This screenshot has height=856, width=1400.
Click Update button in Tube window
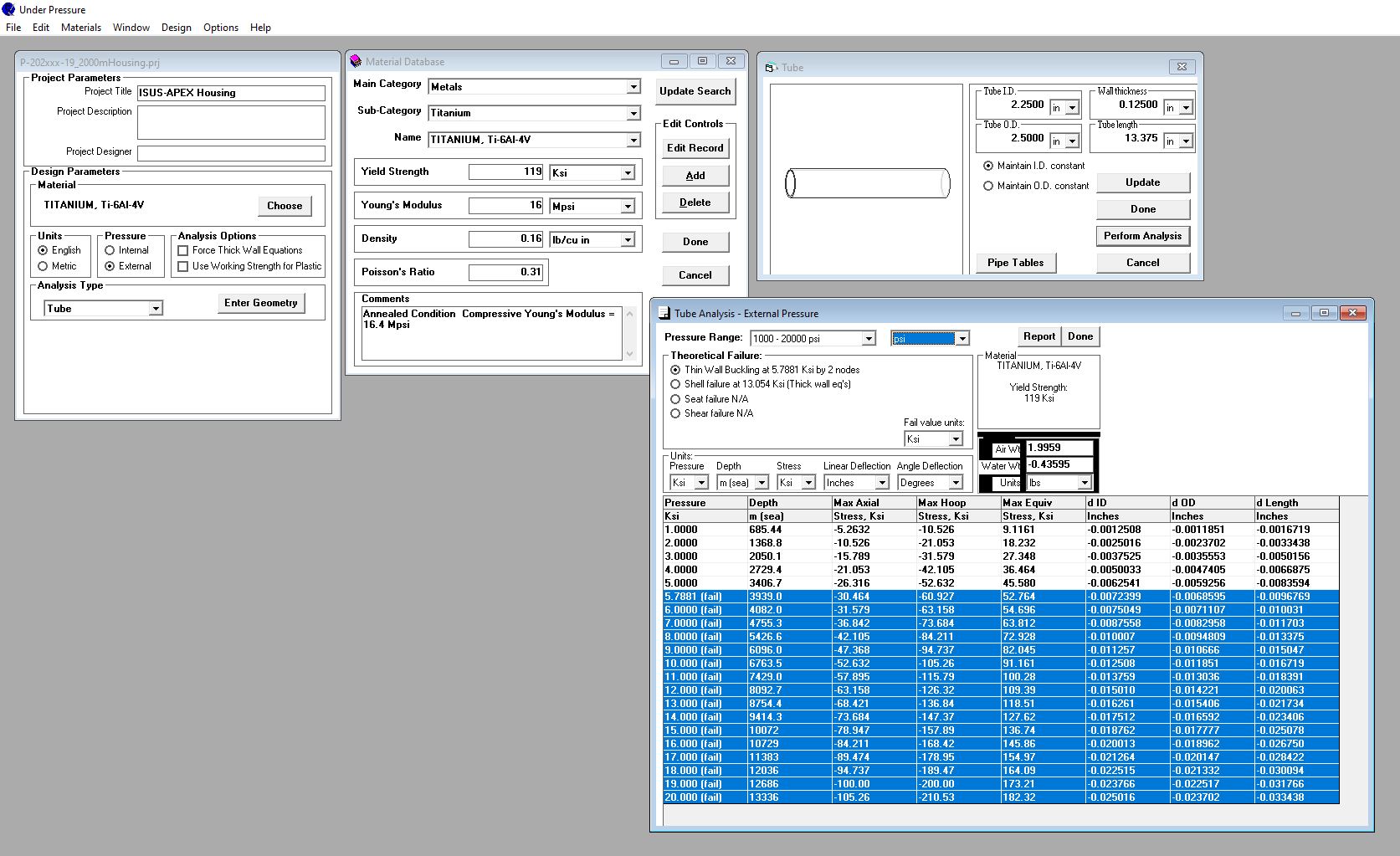pos(1143,182)
